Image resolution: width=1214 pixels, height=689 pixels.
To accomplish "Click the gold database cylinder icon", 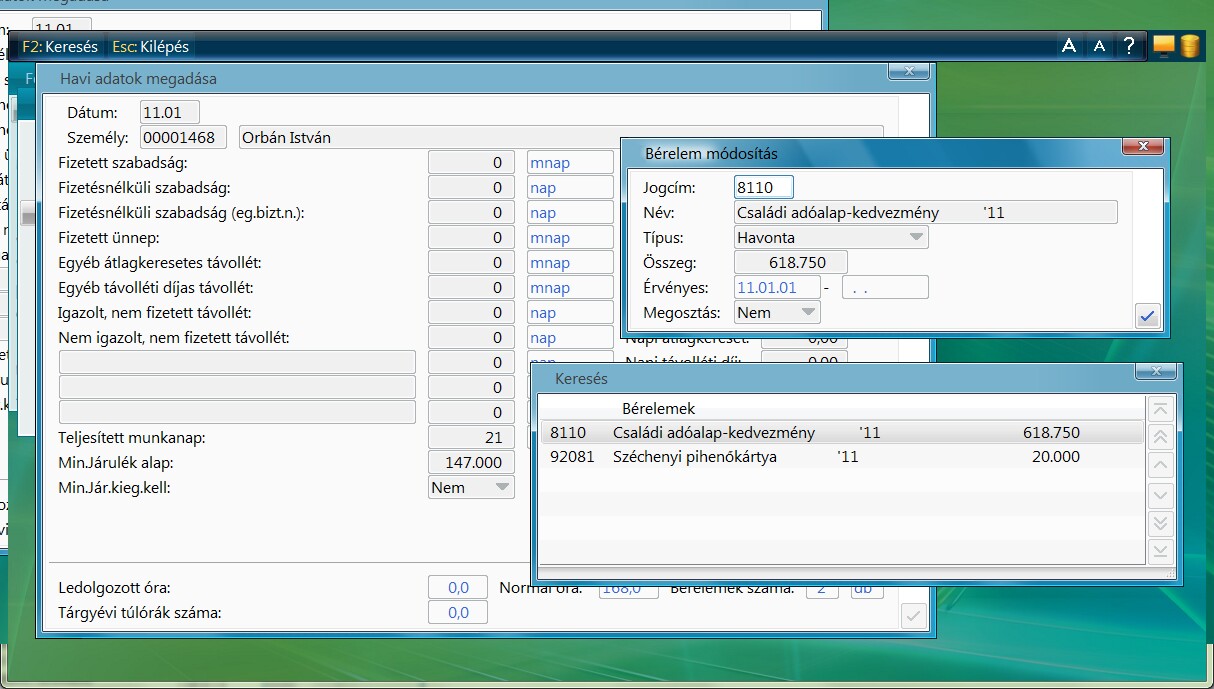I will tap(1189, 46).
